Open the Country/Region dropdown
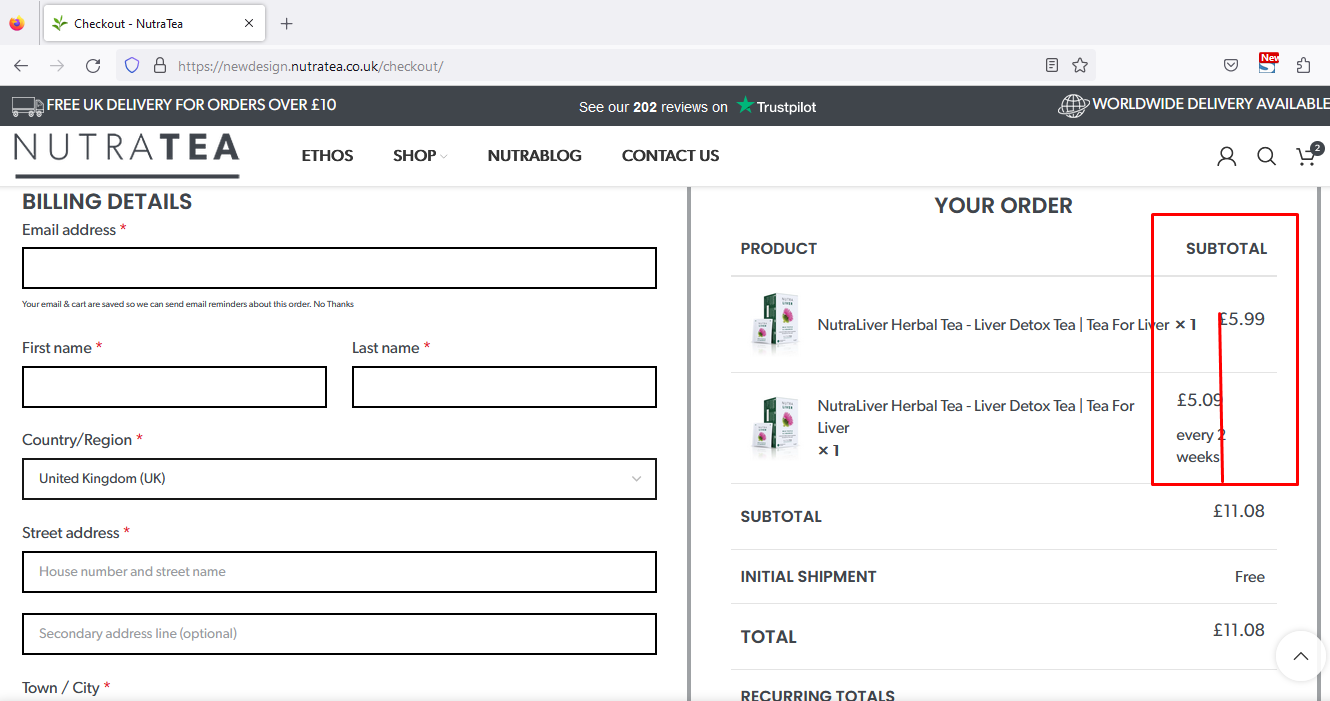The height and width of the screenshot is (701, 1330). [x=339, y=479]
